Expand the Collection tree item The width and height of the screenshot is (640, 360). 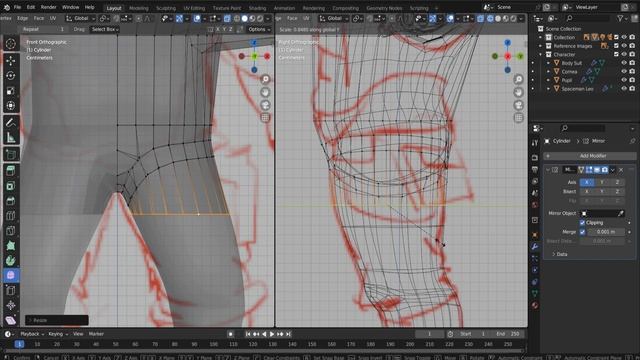(540, 37)
